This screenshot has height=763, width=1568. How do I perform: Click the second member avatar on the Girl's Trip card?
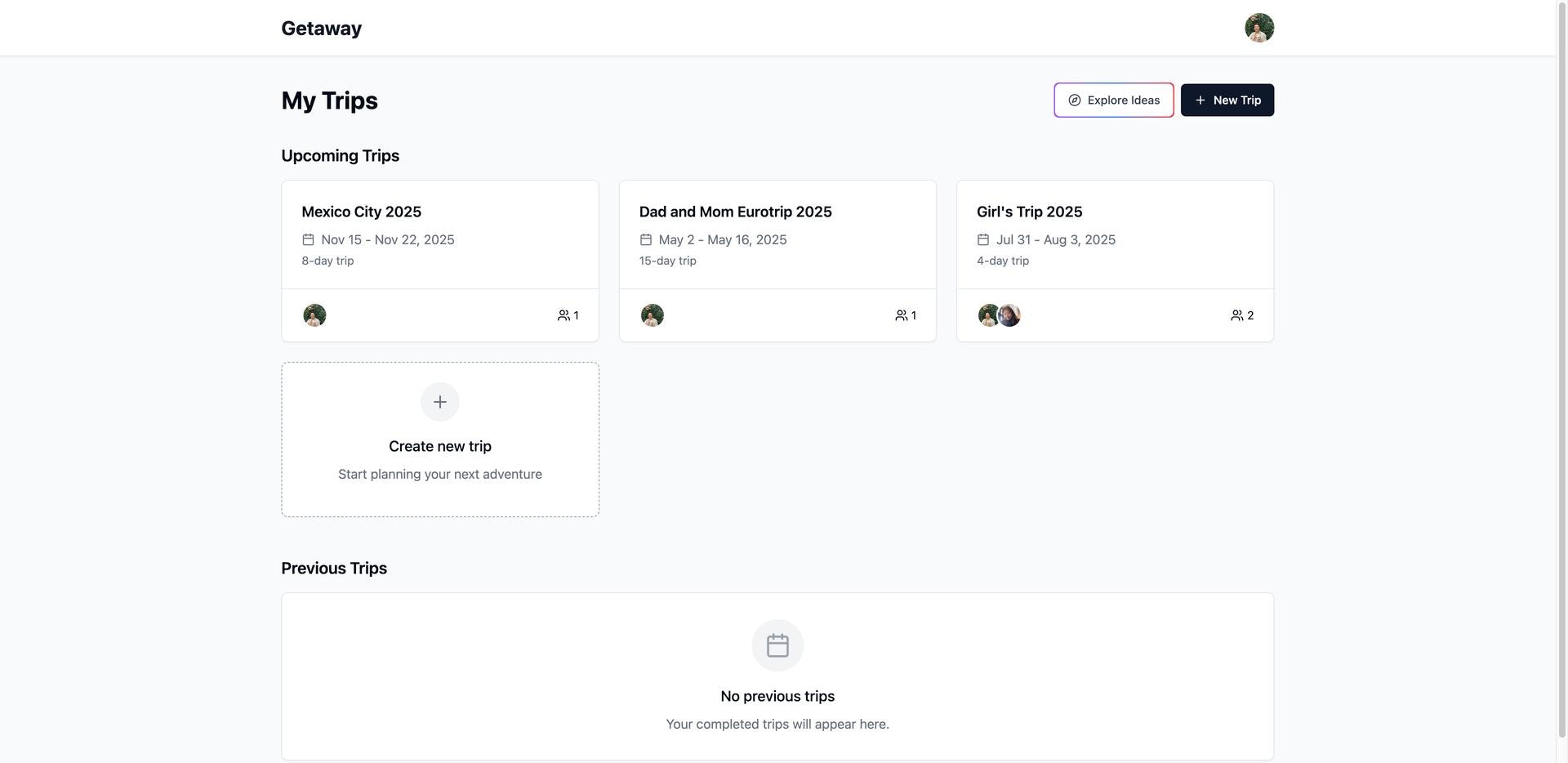coord(1011,315)
